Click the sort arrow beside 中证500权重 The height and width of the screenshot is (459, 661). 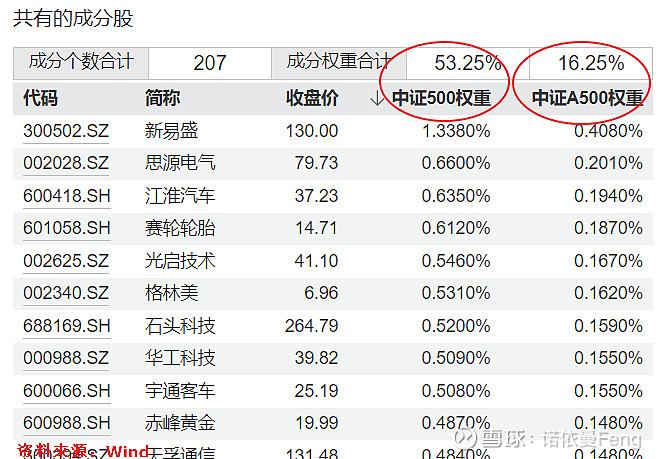377,98
